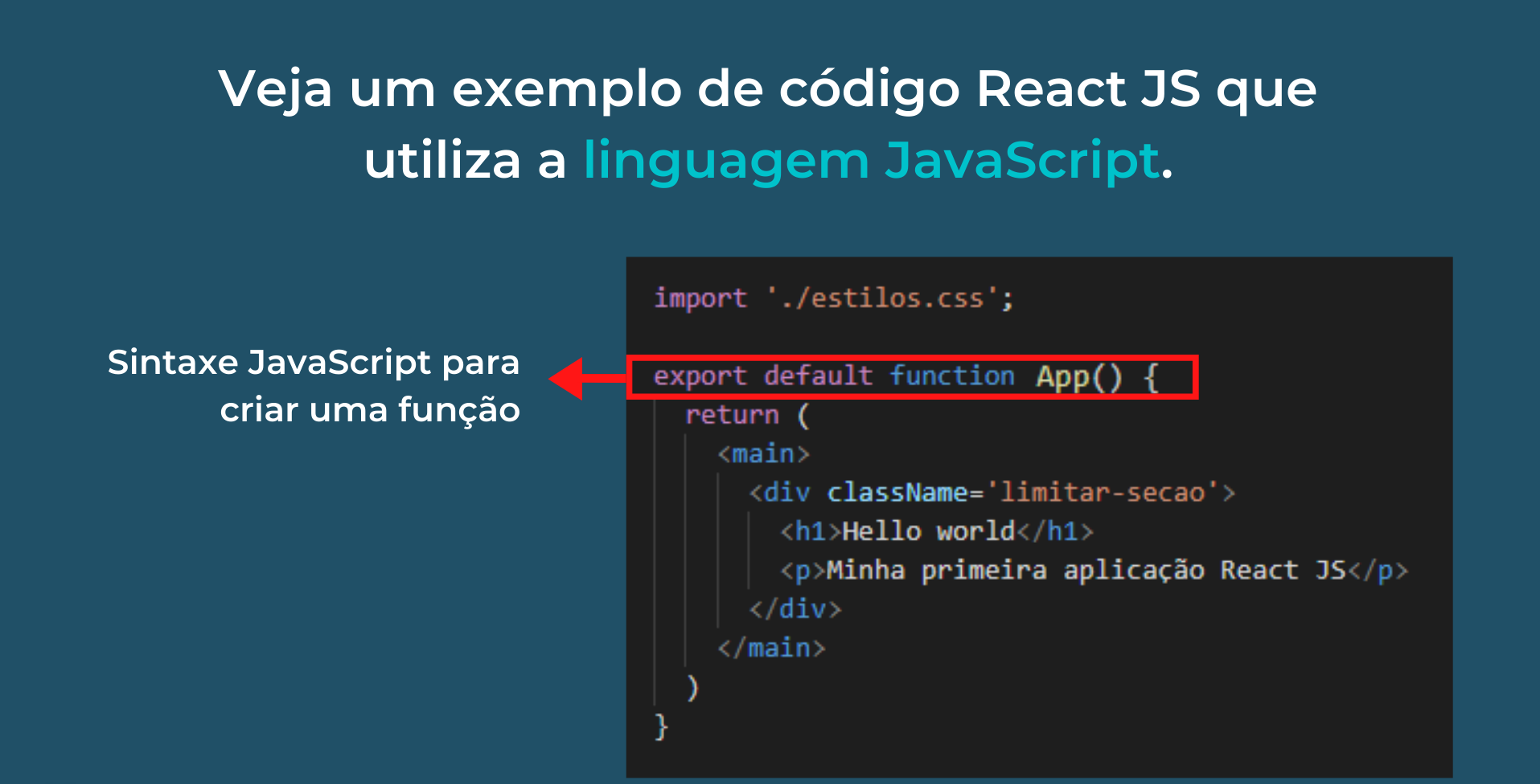Select the 'className' attribute on the div

(897, 492)
